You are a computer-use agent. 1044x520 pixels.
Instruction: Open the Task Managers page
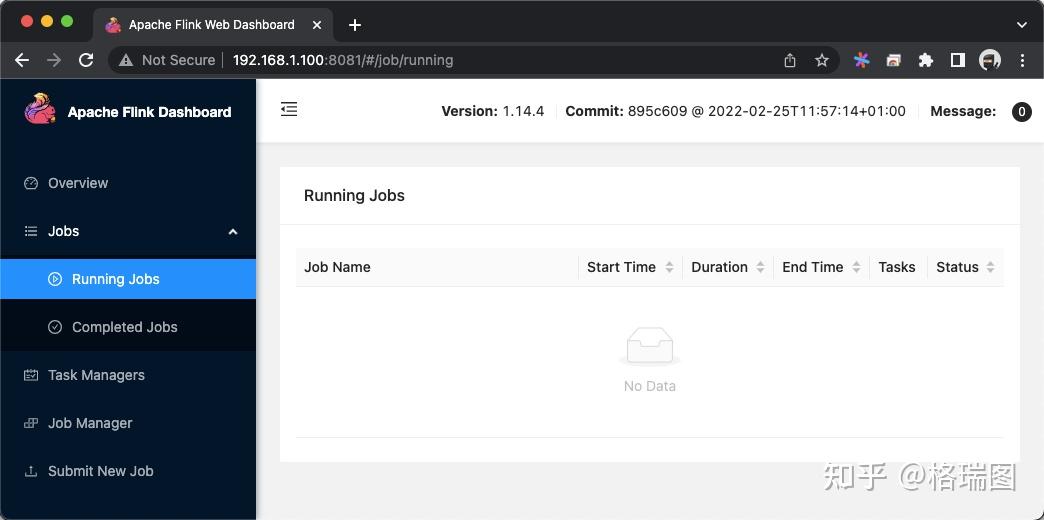[96, 375]
